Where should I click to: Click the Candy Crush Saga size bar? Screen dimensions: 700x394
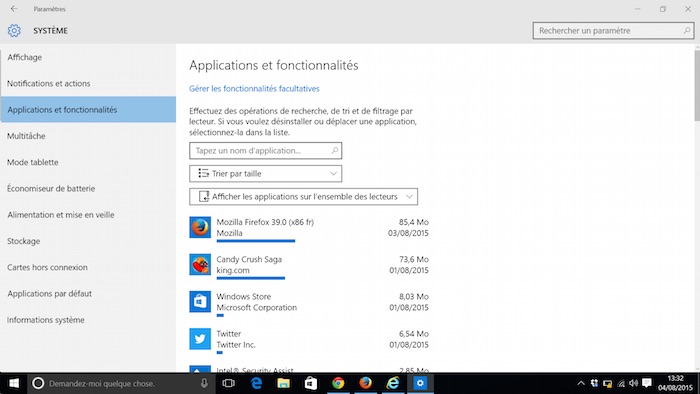coord(250,278)
